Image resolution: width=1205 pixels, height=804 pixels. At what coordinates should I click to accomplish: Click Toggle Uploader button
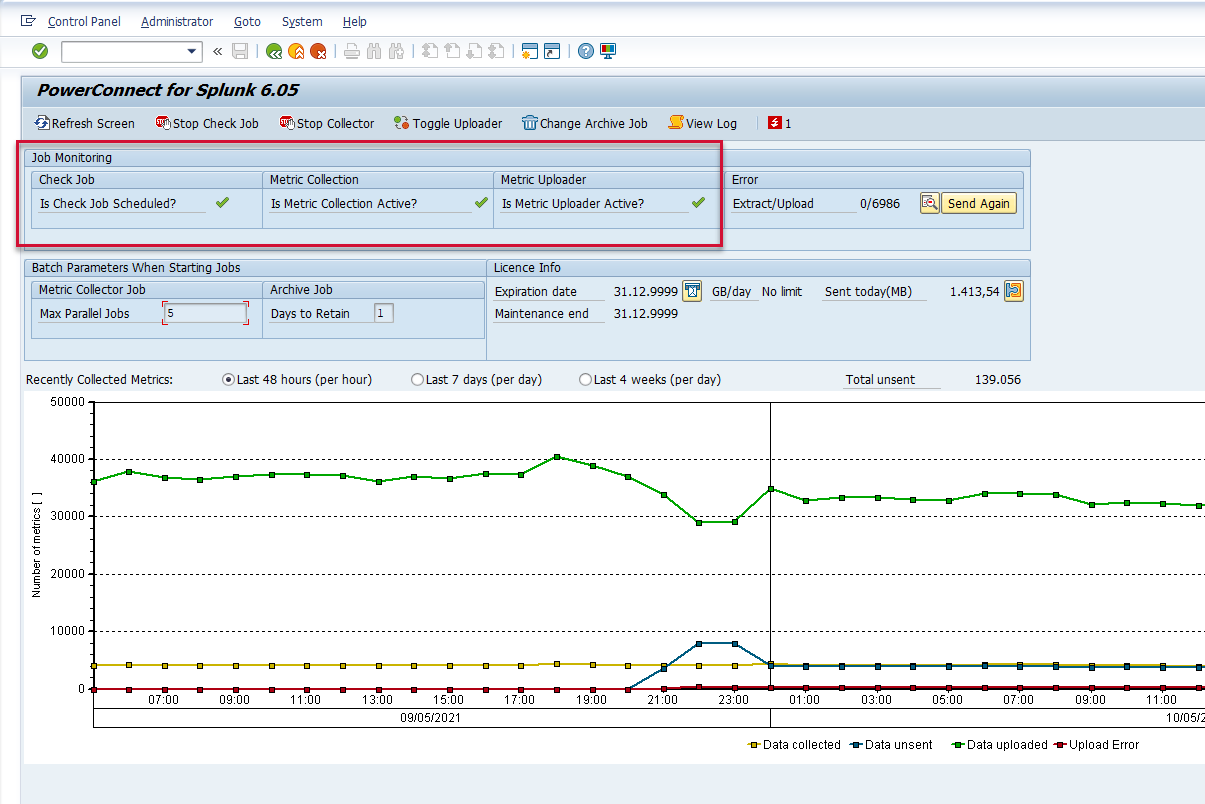pos(448,123)
